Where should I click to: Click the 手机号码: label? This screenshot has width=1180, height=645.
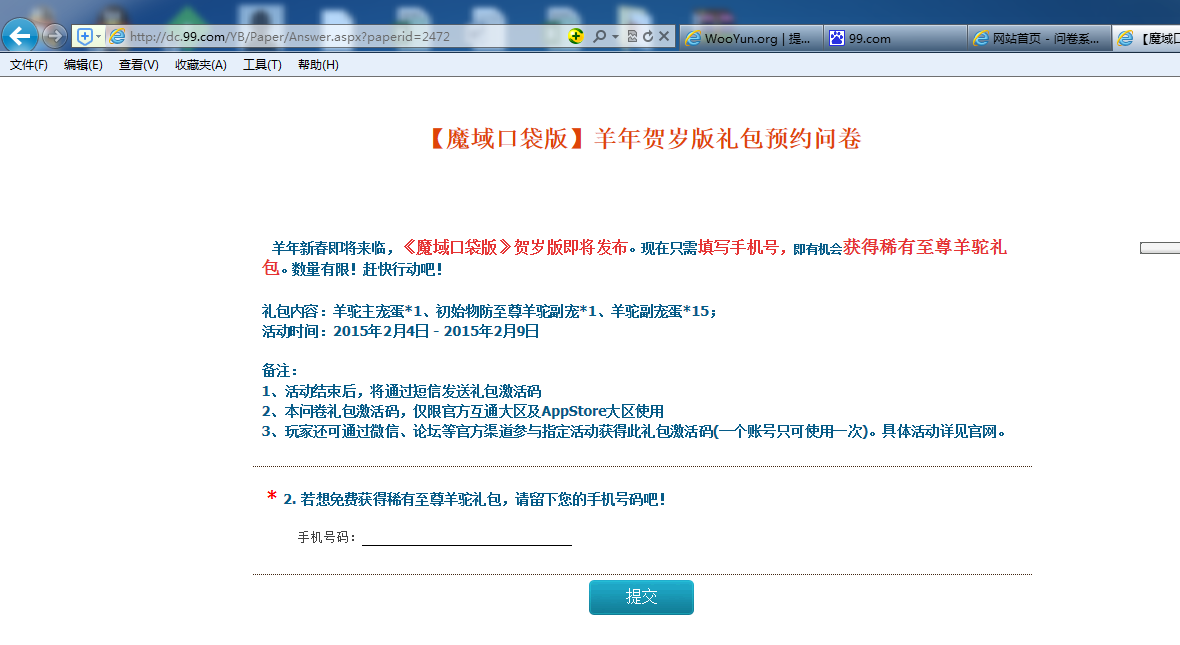click(x=327, y=537)
